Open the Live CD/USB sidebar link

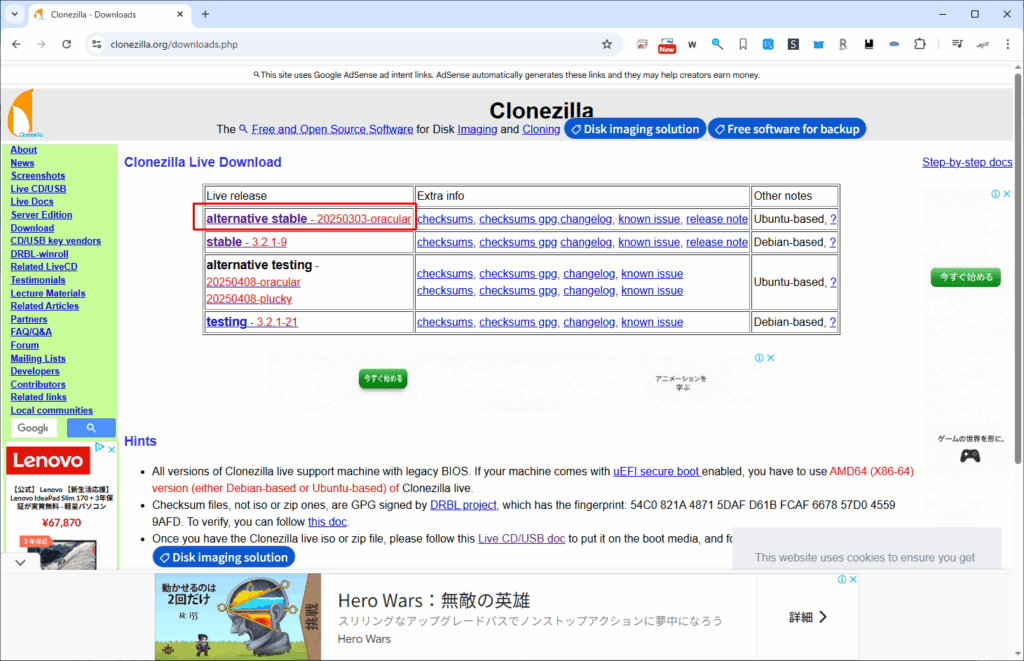tap(38, 189)
